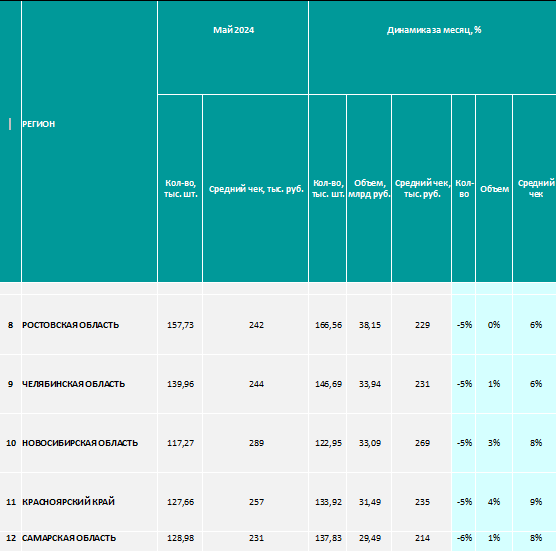Screen dimensions: 556x551
Task: Click row number 12
Action: (10, 541)
